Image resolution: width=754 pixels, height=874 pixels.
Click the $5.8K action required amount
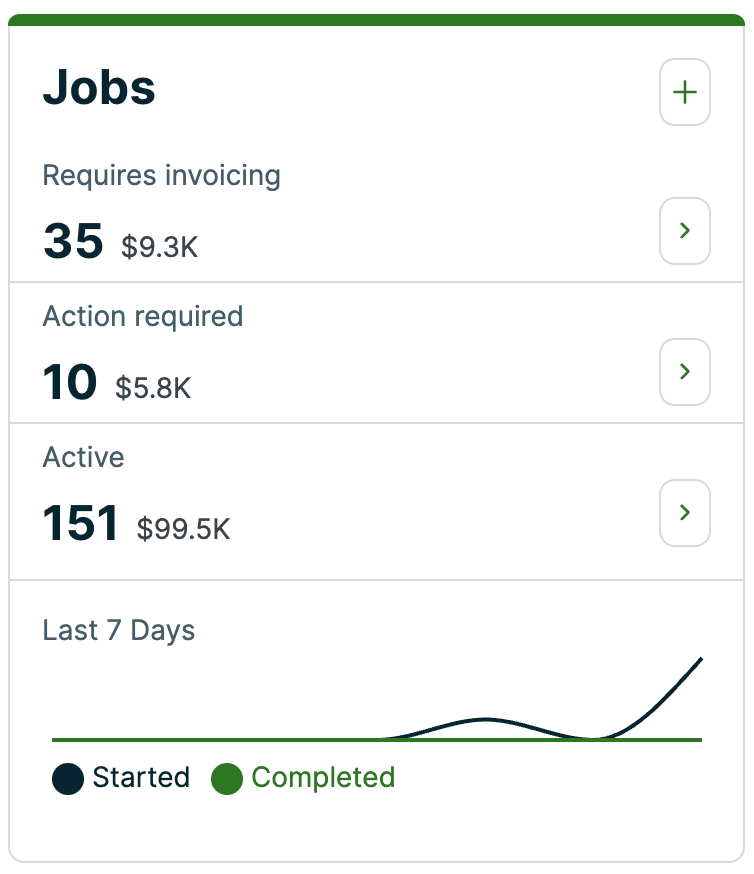coord(153,387)
